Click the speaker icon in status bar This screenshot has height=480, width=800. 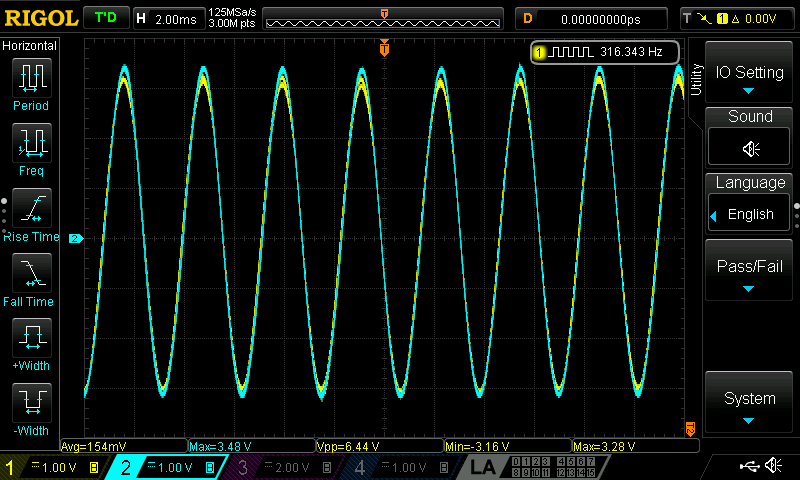(x=773, y=466)
